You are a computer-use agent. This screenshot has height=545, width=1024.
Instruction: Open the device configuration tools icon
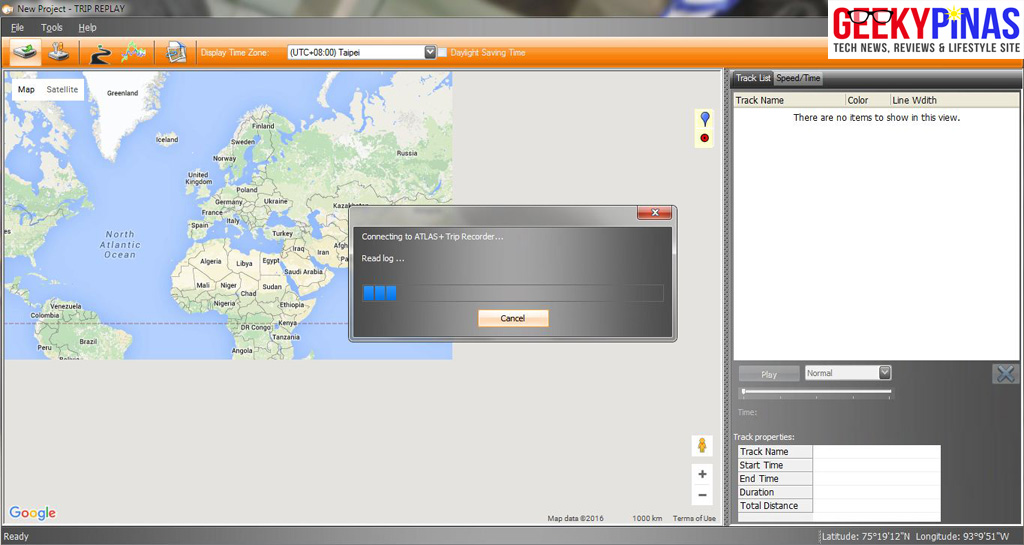click(x=59, y=52)
